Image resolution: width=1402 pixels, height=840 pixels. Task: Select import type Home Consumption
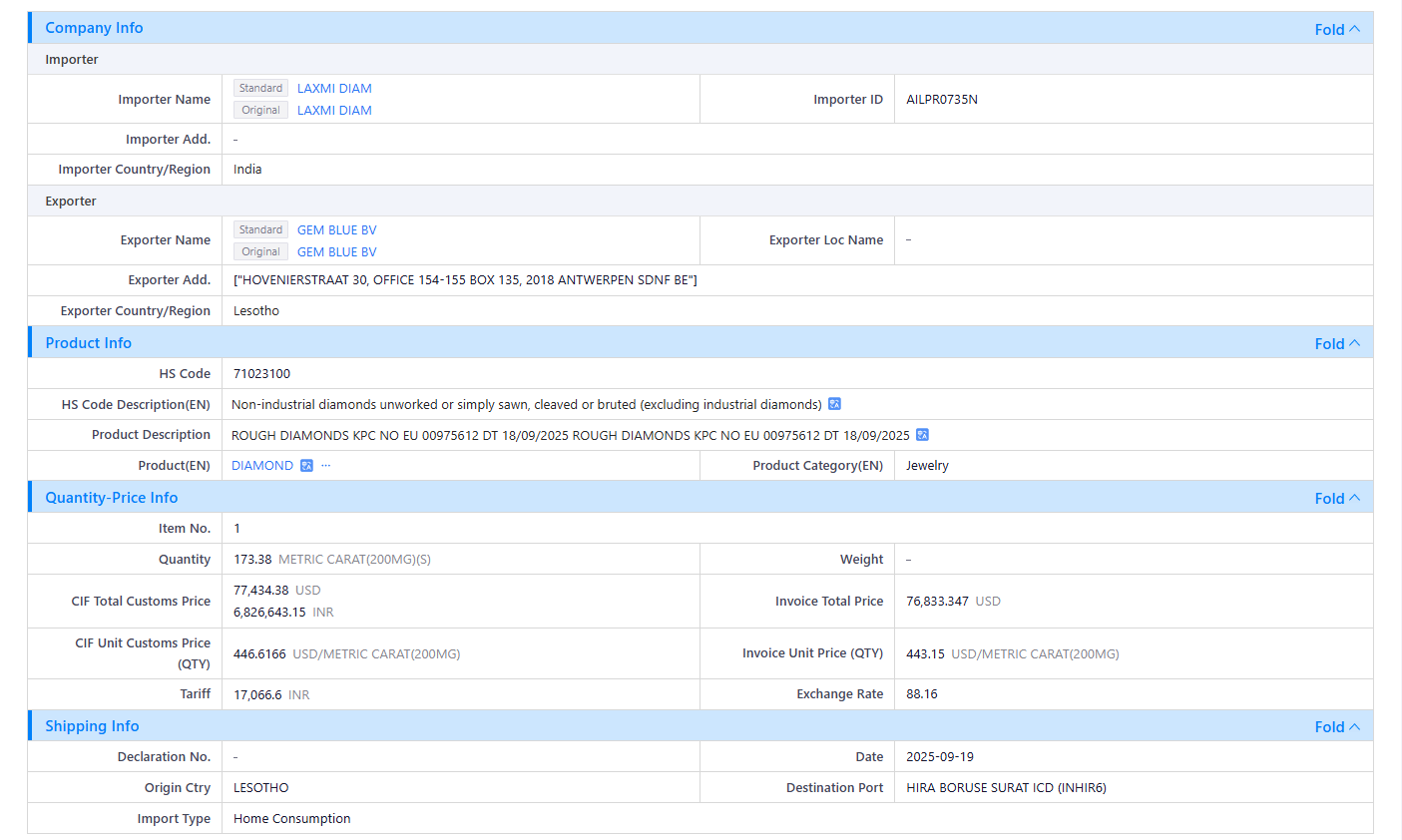pos(292,819)
